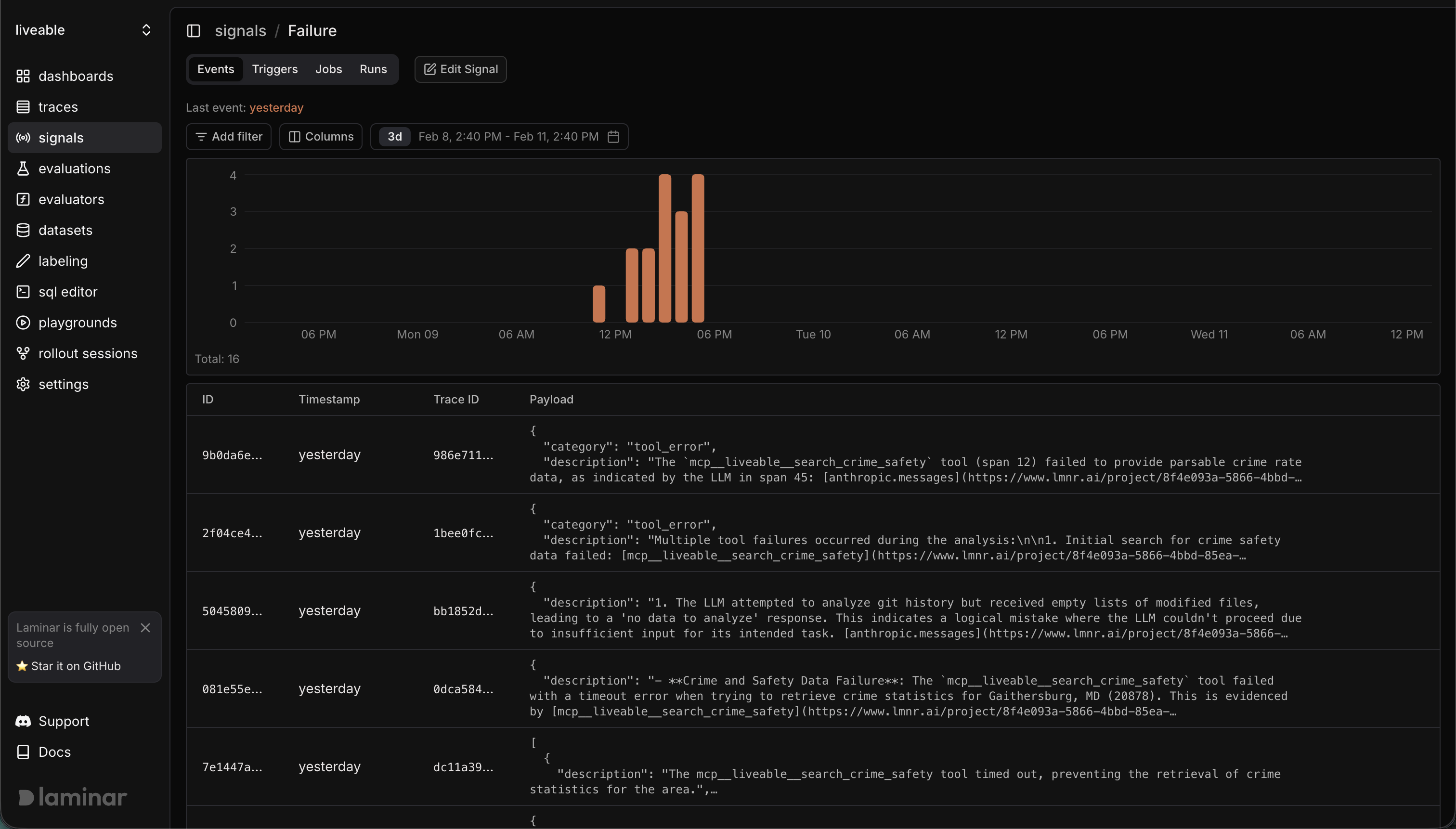
Task: Open the evaluations section
Action: [x=74, y=168]
